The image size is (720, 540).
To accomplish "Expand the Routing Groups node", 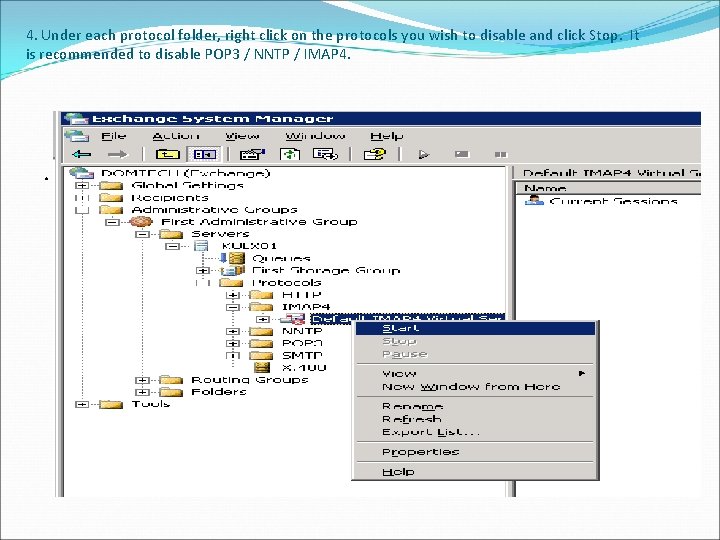I will pos(142,380).
